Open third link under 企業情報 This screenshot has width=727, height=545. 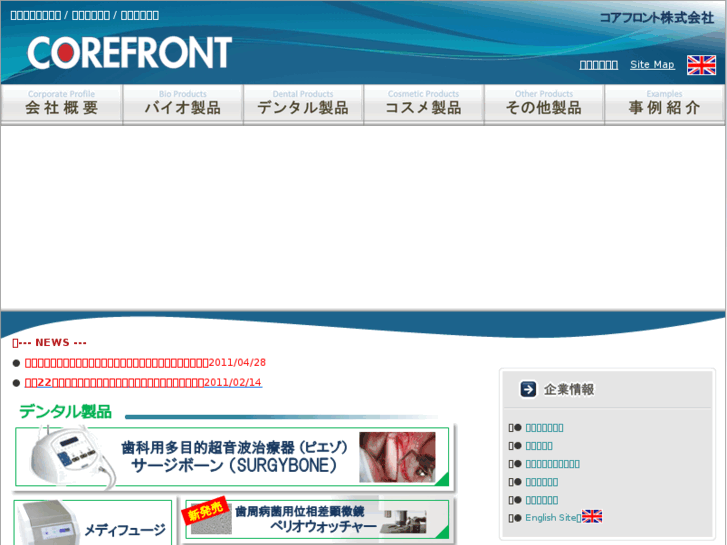552,464
